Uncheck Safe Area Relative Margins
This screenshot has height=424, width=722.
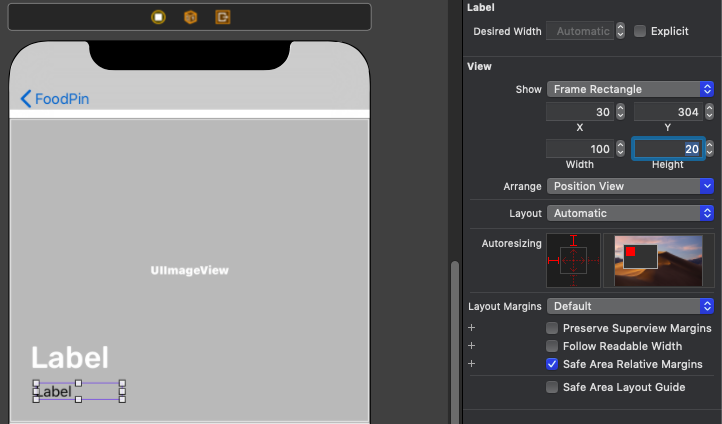pyautogui.click(x=552, y=364)
